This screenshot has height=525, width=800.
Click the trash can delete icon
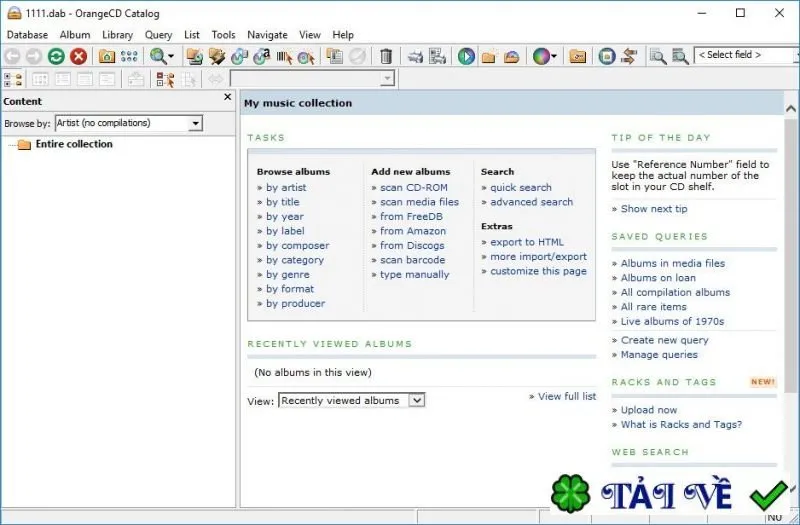pyautogui.click(x=386, y=56)
